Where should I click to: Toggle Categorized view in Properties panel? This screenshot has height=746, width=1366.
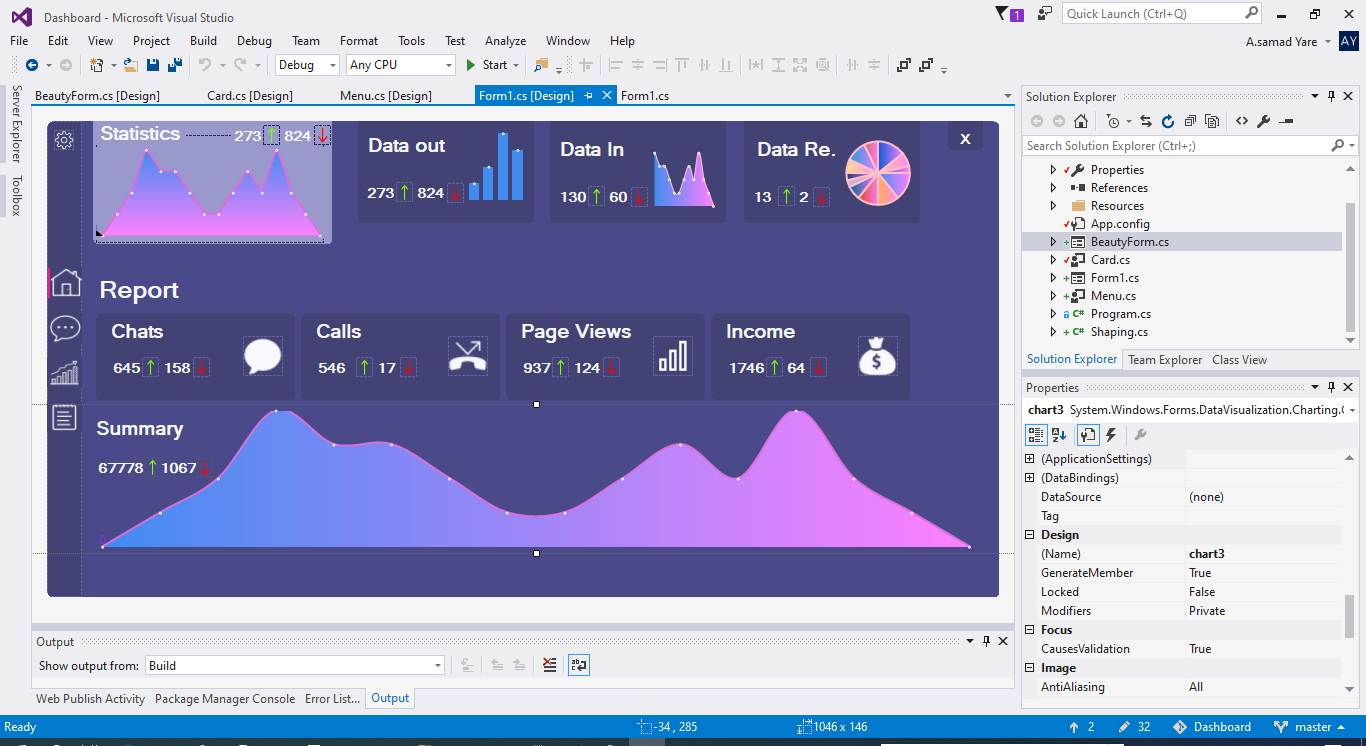tap(1036, 435)
